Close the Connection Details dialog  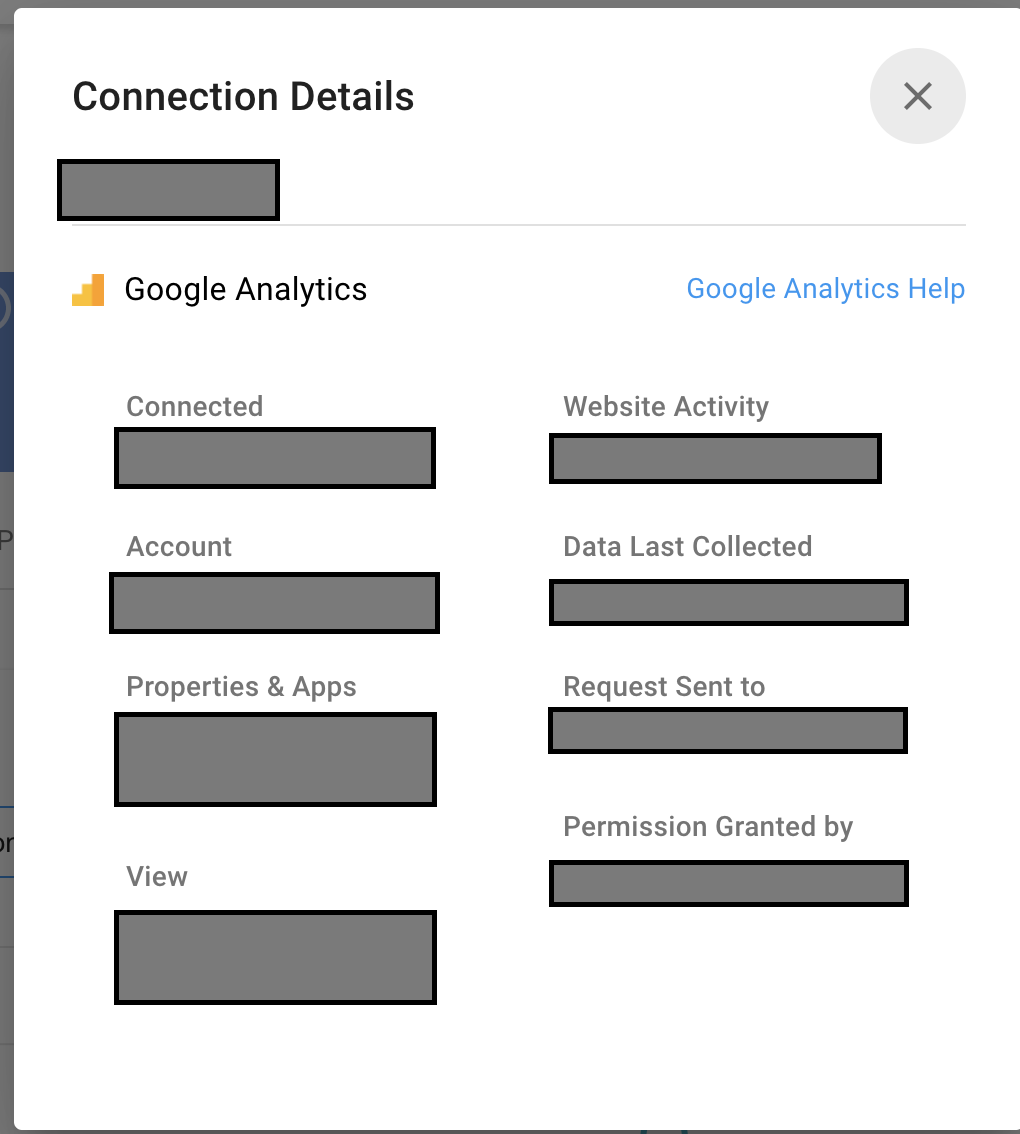(x=917, y=96)
